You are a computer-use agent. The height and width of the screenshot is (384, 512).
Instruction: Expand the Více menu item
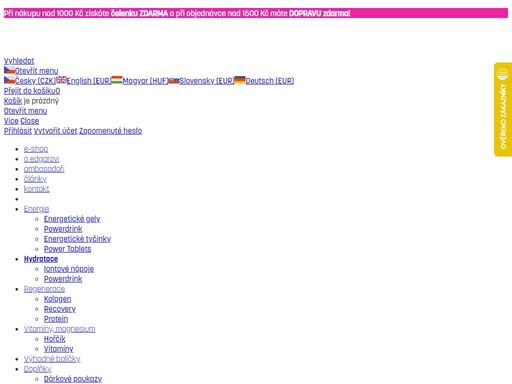(11, 121)
